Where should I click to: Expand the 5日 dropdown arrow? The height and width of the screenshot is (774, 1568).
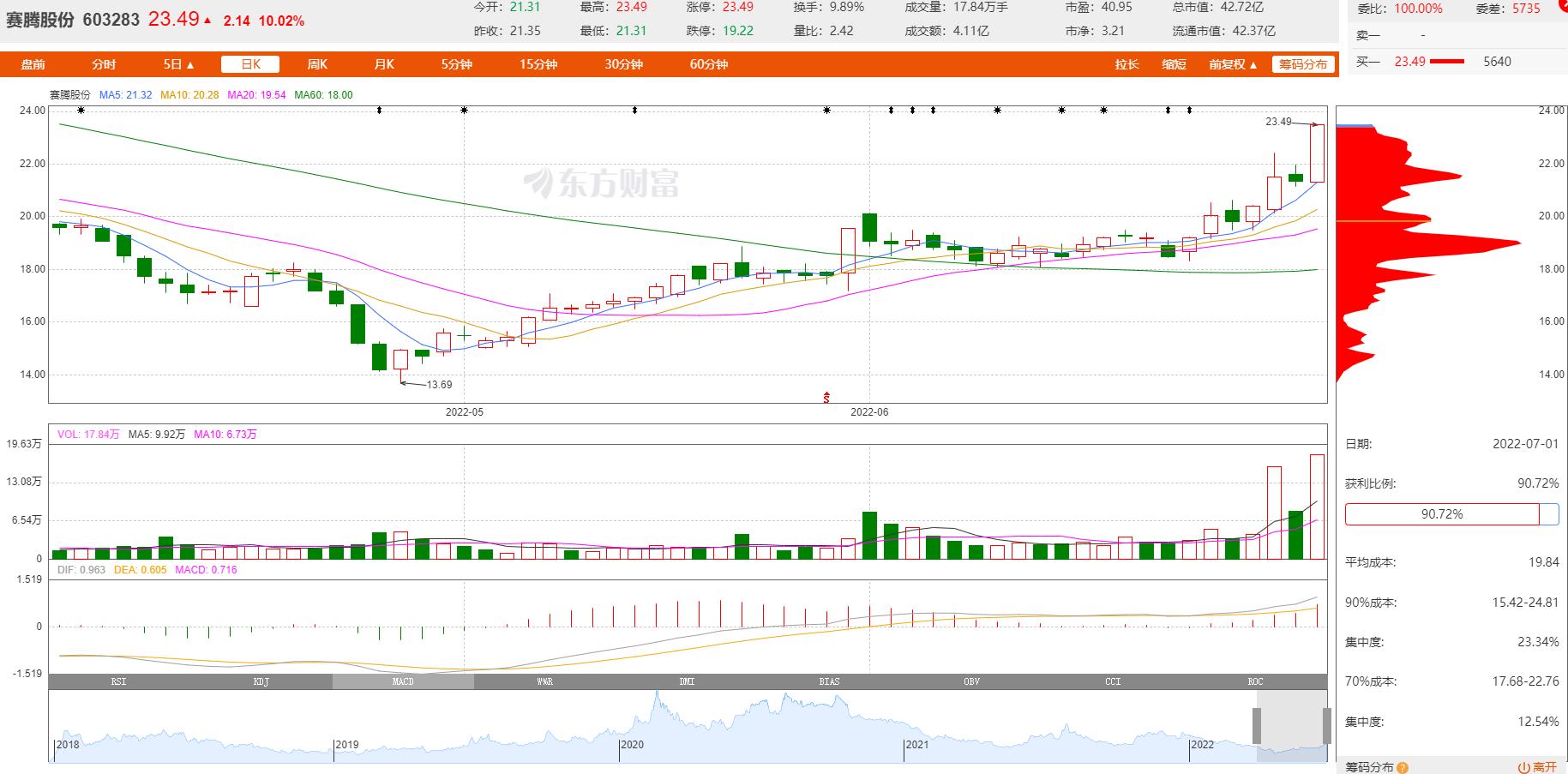pos(190,63)
